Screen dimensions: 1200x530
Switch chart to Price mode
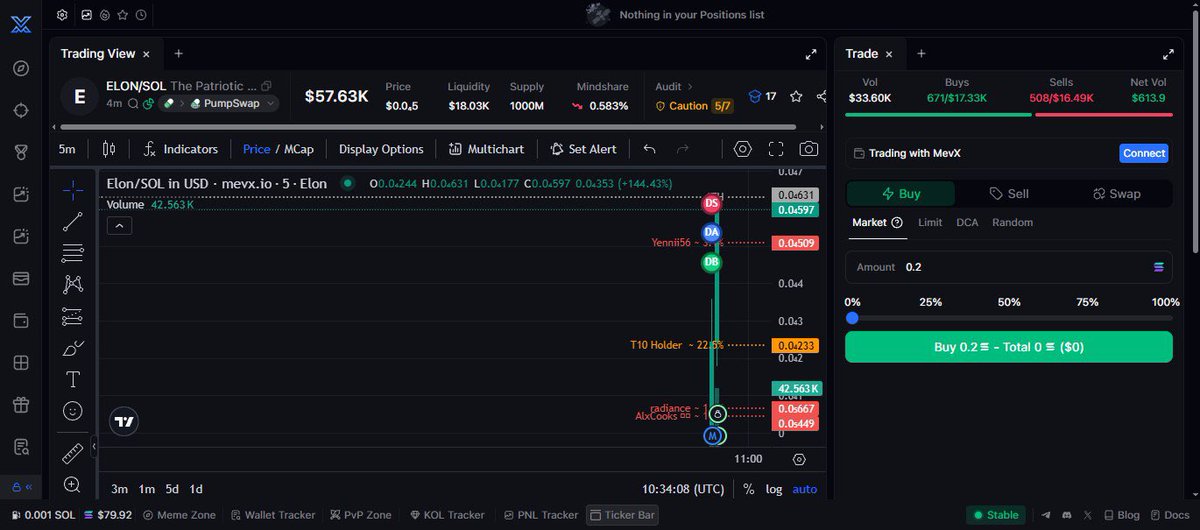[256, 149]
